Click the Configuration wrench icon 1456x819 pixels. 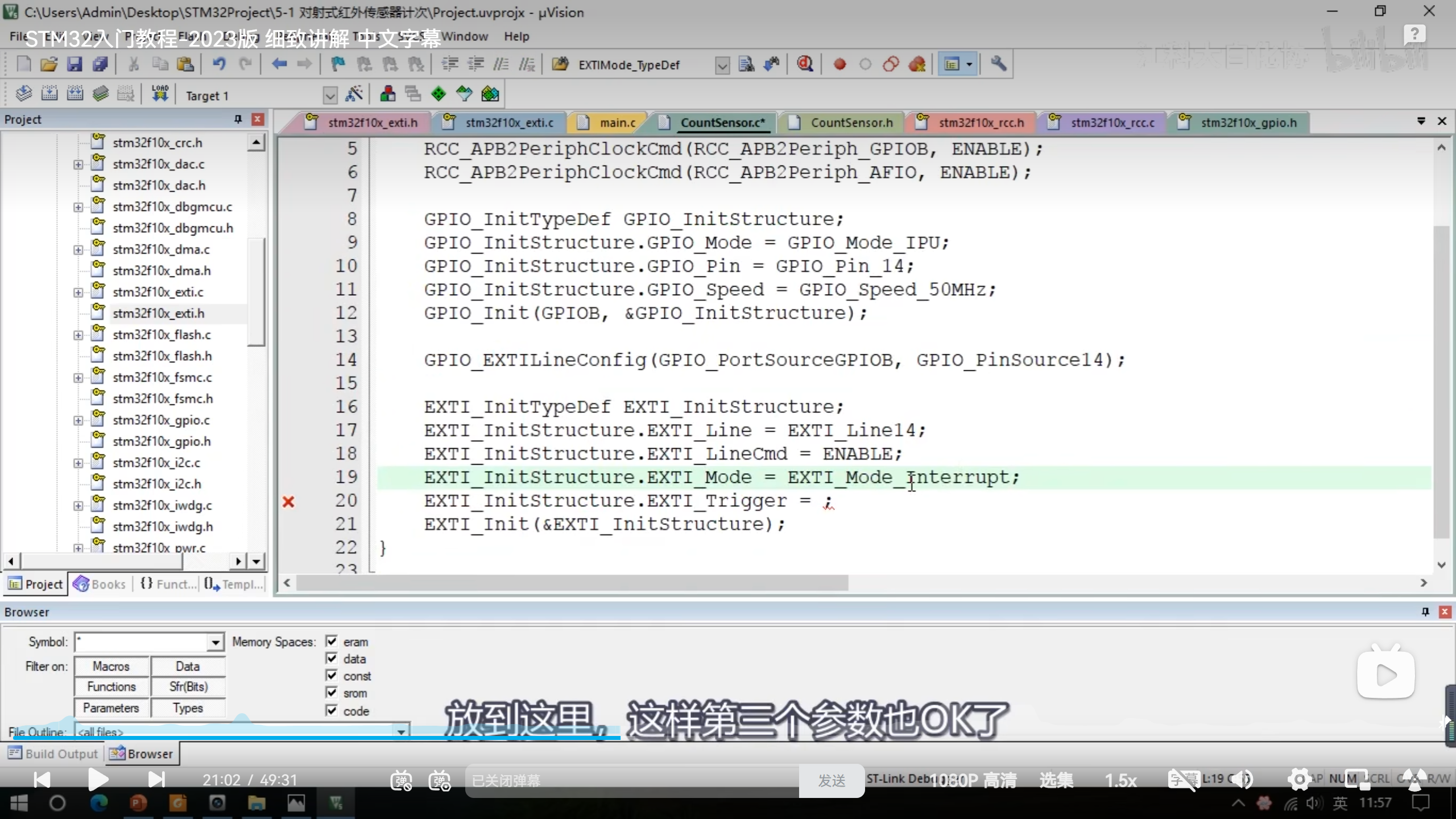(998, 64)
